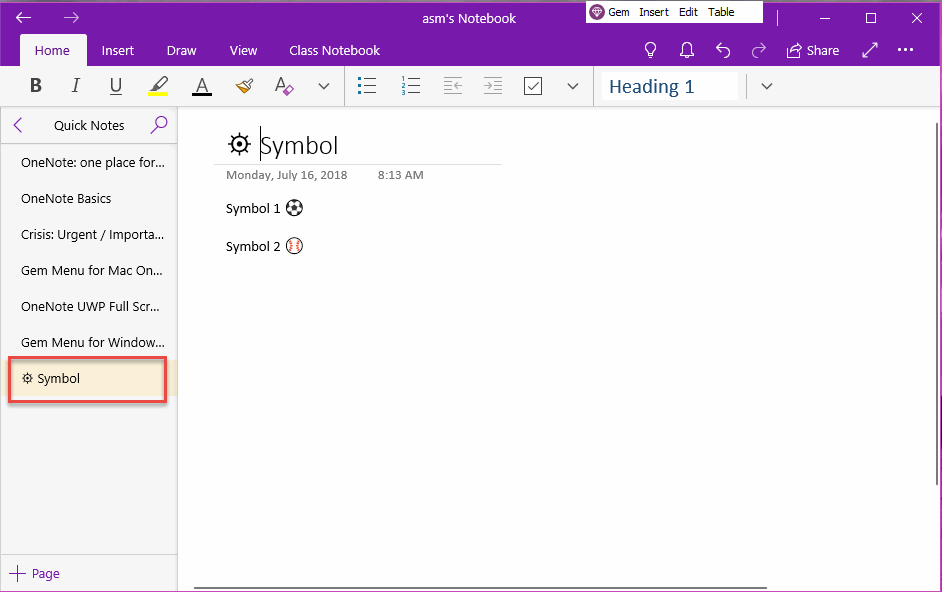Expand more formatting options chevron
The width and height of the screenshot is (942, 592).
pos(323,86)
